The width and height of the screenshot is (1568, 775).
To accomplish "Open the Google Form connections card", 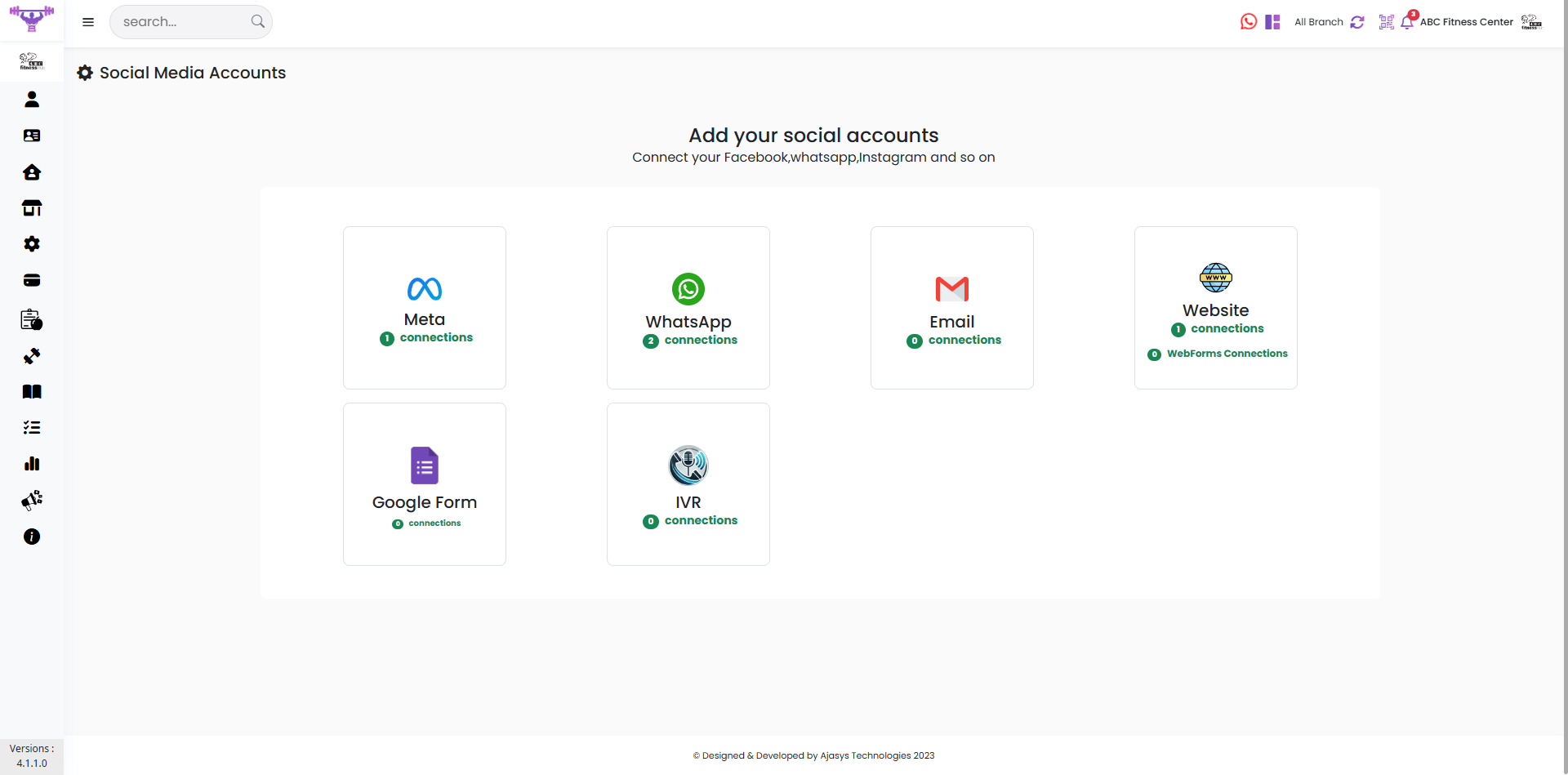I will pos(425,484).
